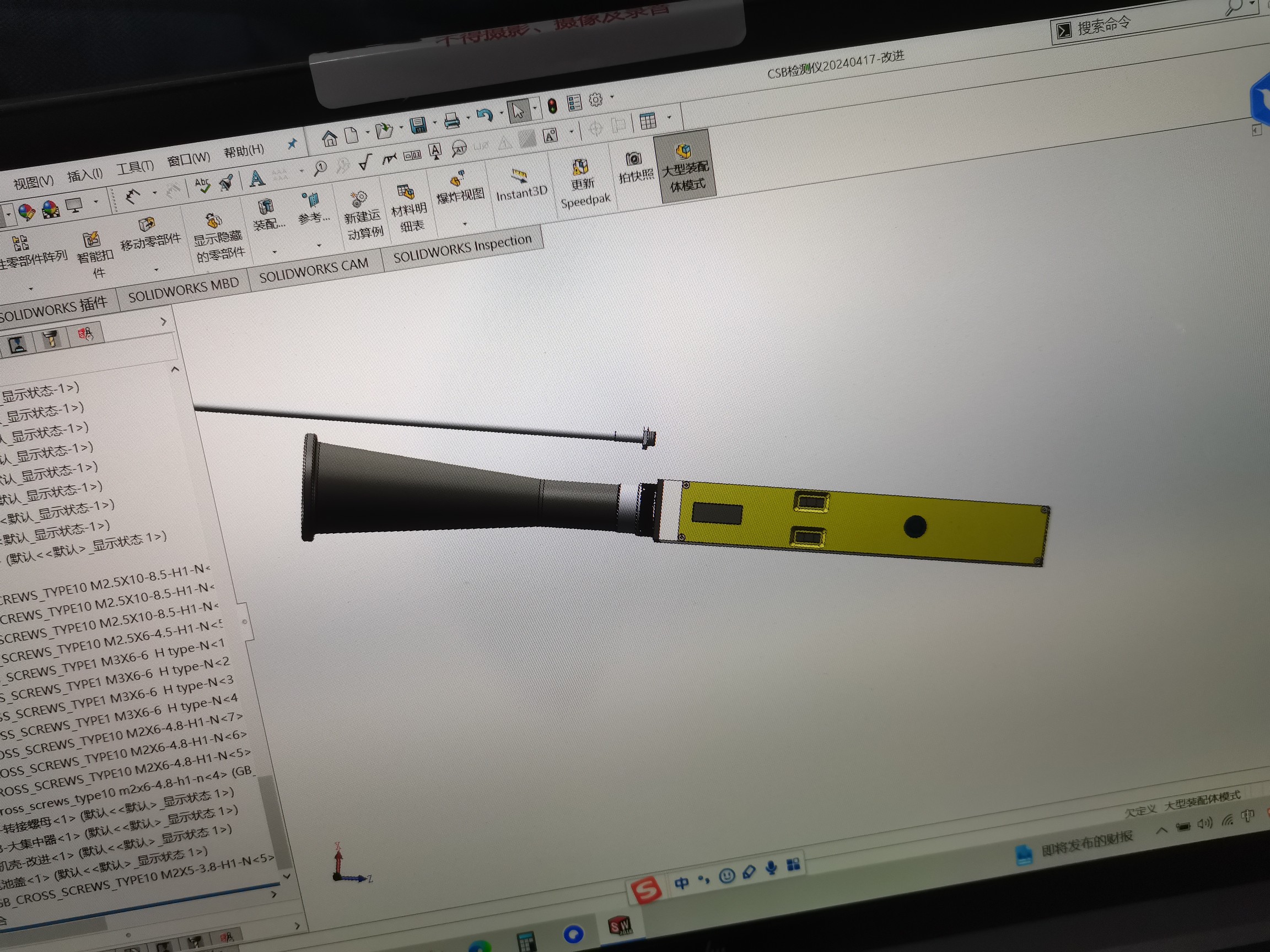Switch to SOLIDWORKS 插件 tab
This screenshot has width=1270, height=952.
(x=53, y=309)
